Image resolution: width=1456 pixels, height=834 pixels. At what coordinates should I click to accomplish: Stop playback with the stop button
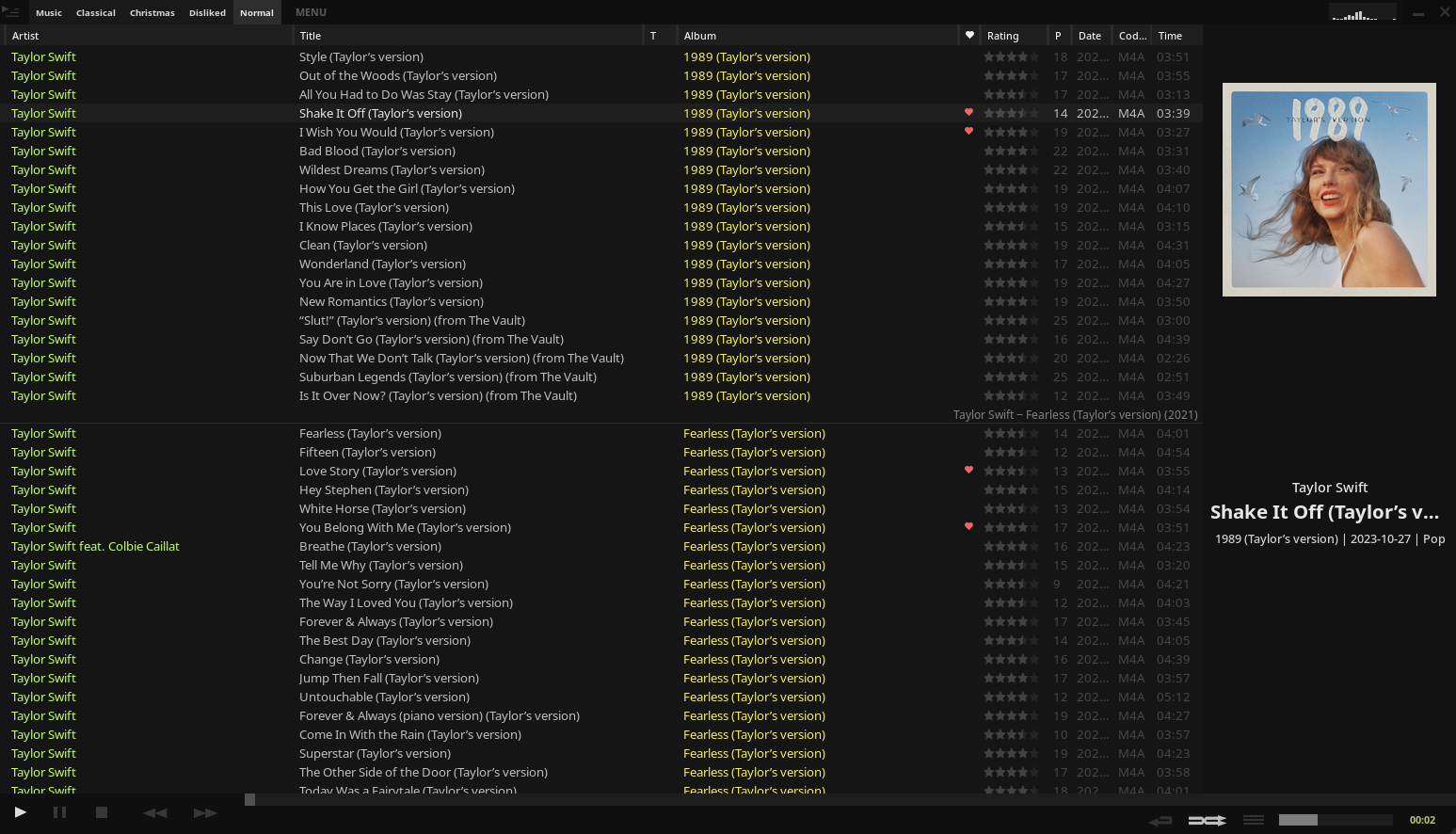102,812
